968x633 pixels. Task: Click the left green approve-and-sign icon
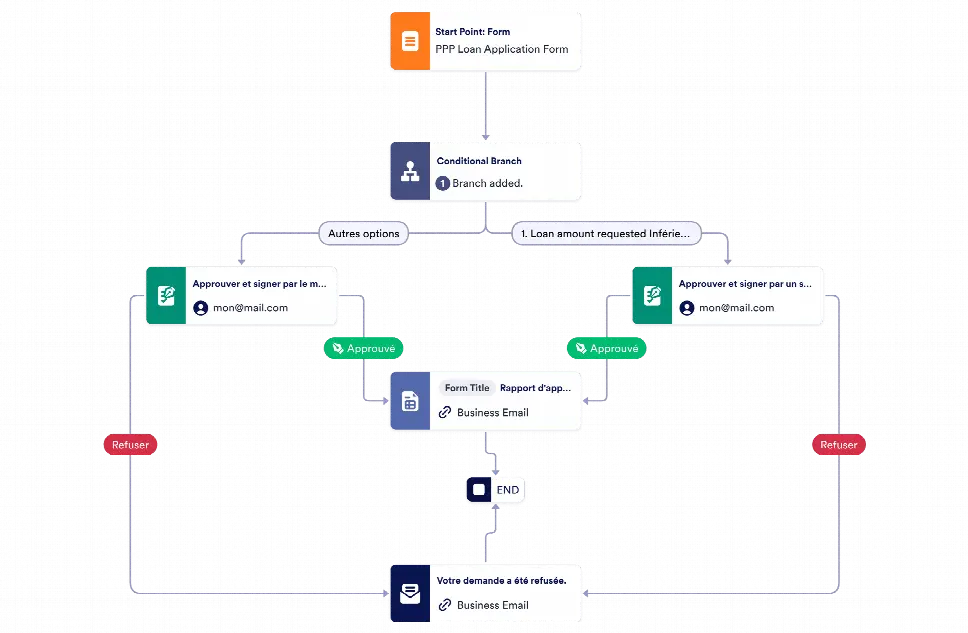point(166,295)
